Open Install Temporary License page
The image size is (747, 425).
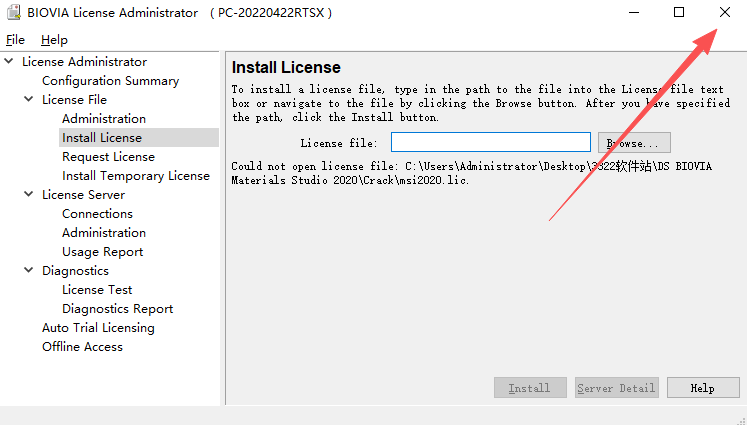pos(135,176)
